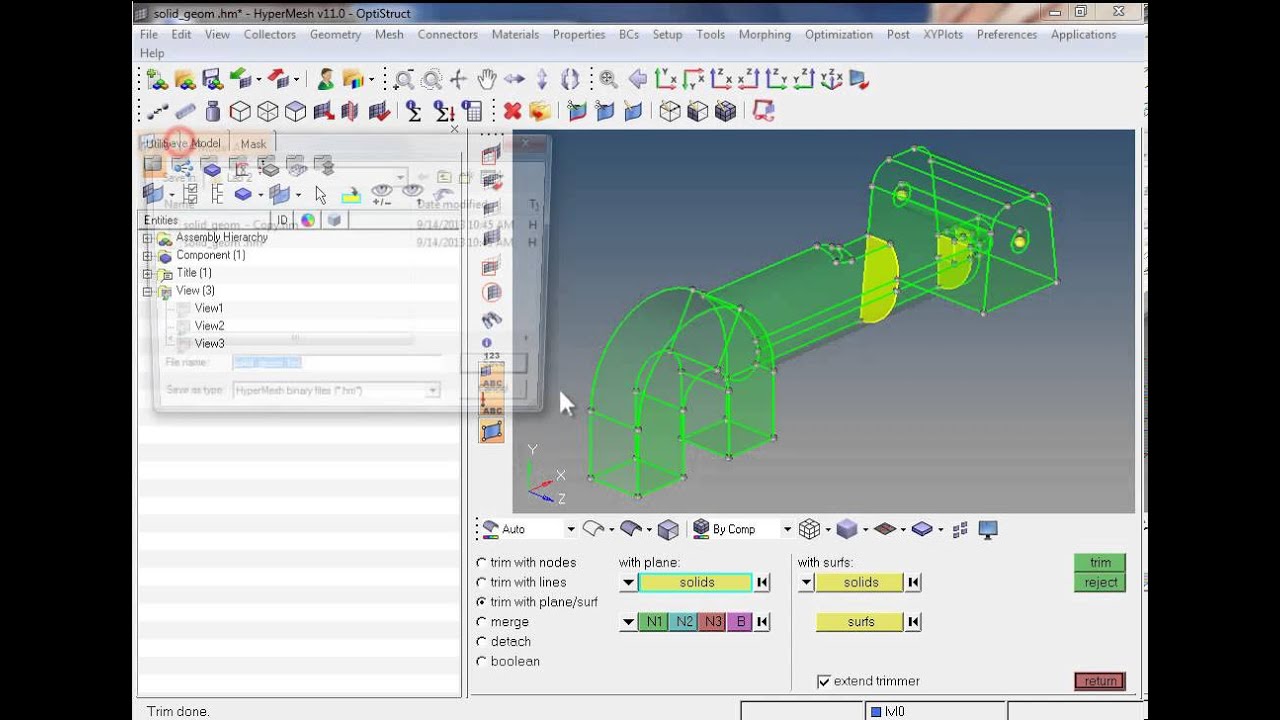Screen dimensions: 1280x720
Task: Open with plane solids selector dropdown arrow
Action: 628,582
